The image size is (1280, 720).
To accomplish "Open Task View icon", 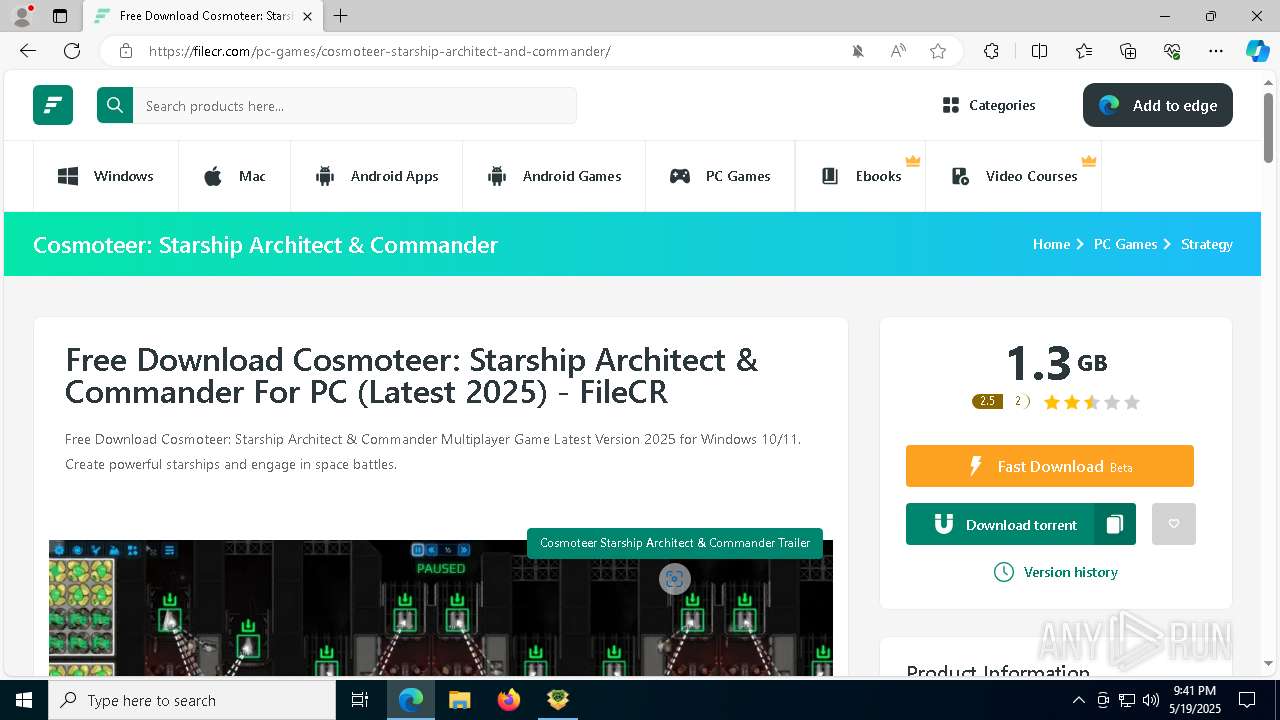I will [361, 700].
